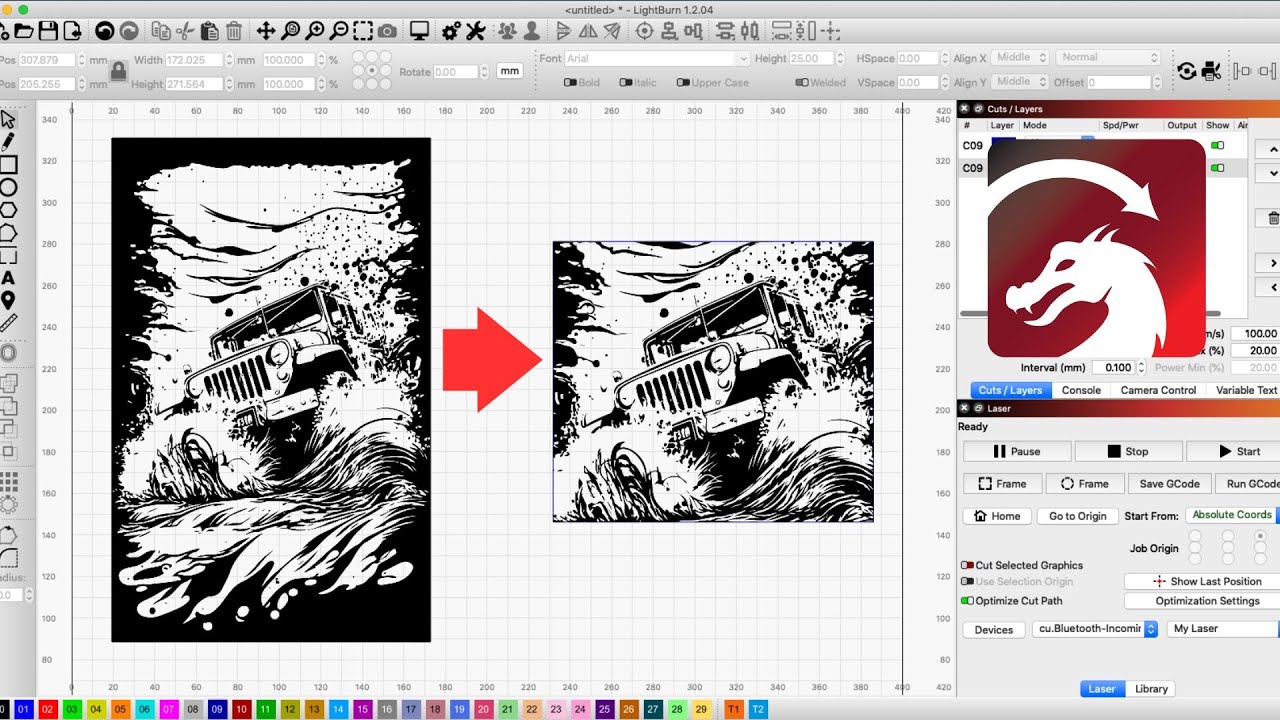Screen dimensions: 1280x720
Task: Click the Stop button
Action: click(x=1128, y=451)
